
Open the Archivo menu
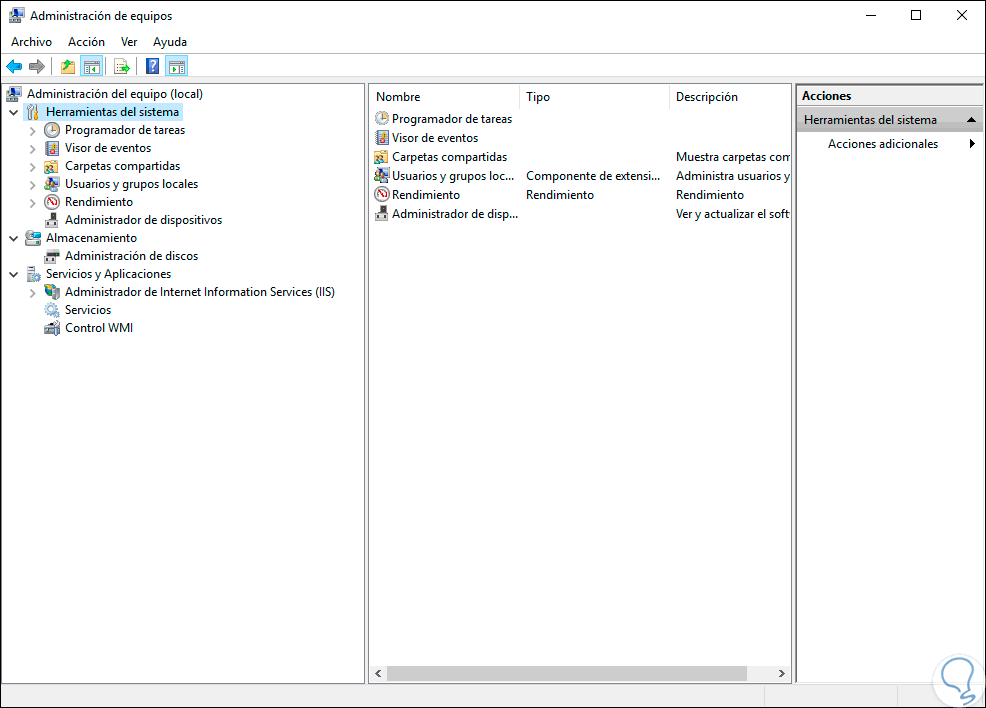[31, 42]
